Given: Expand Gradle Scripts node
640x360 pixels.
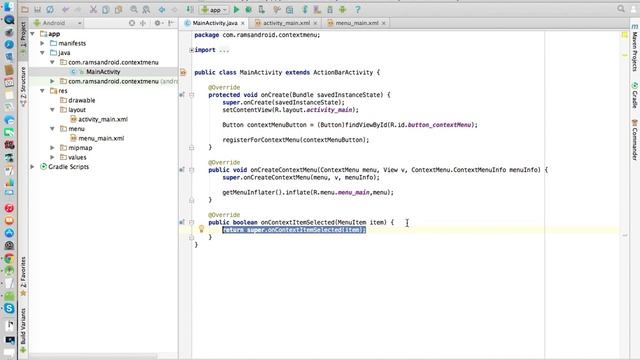Looking at the screenshot, I should pyautogui.click(x=33, y=167).
